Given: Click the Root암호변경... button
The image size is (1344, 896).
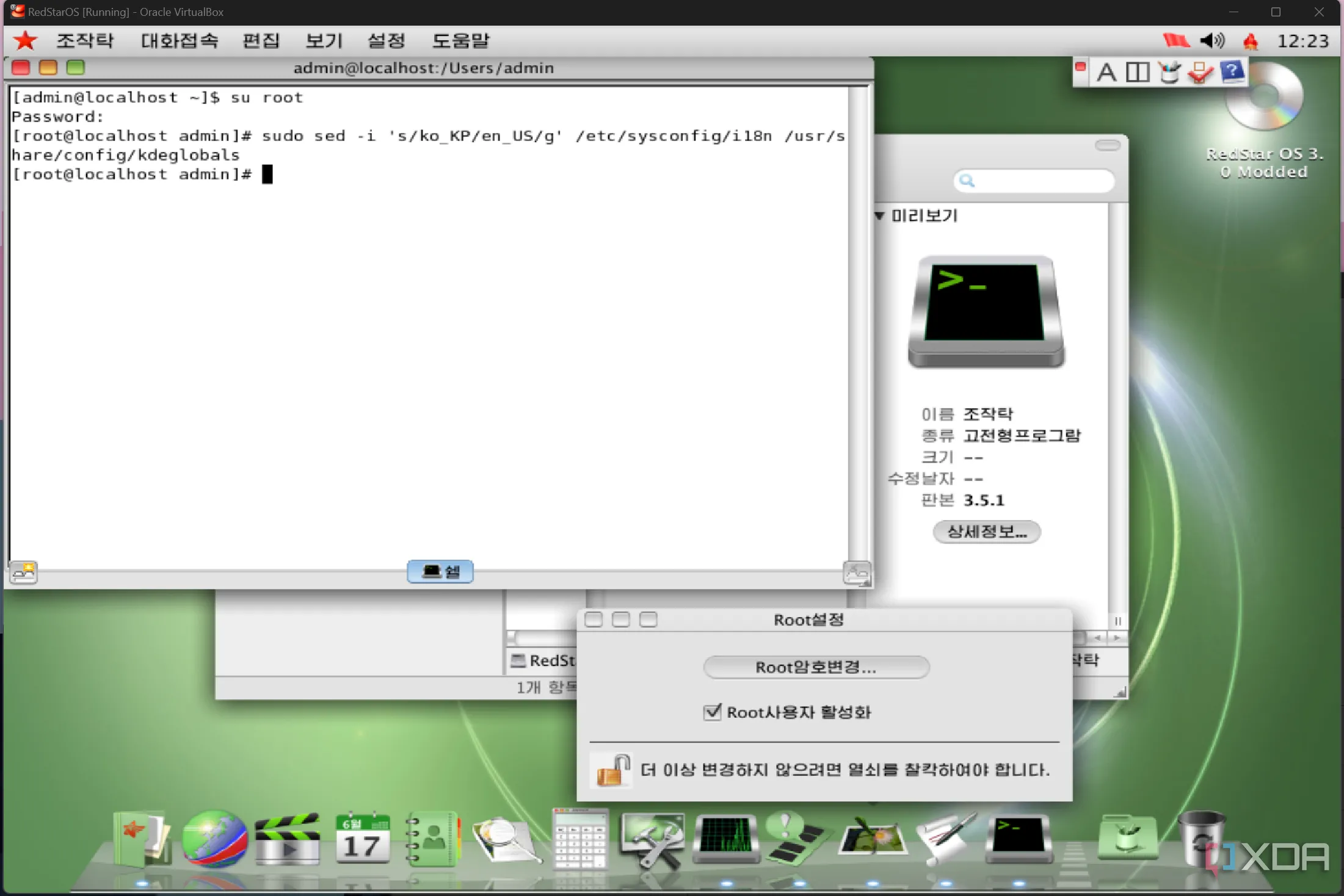Looking at the screenshot, I should coord(816,667).
